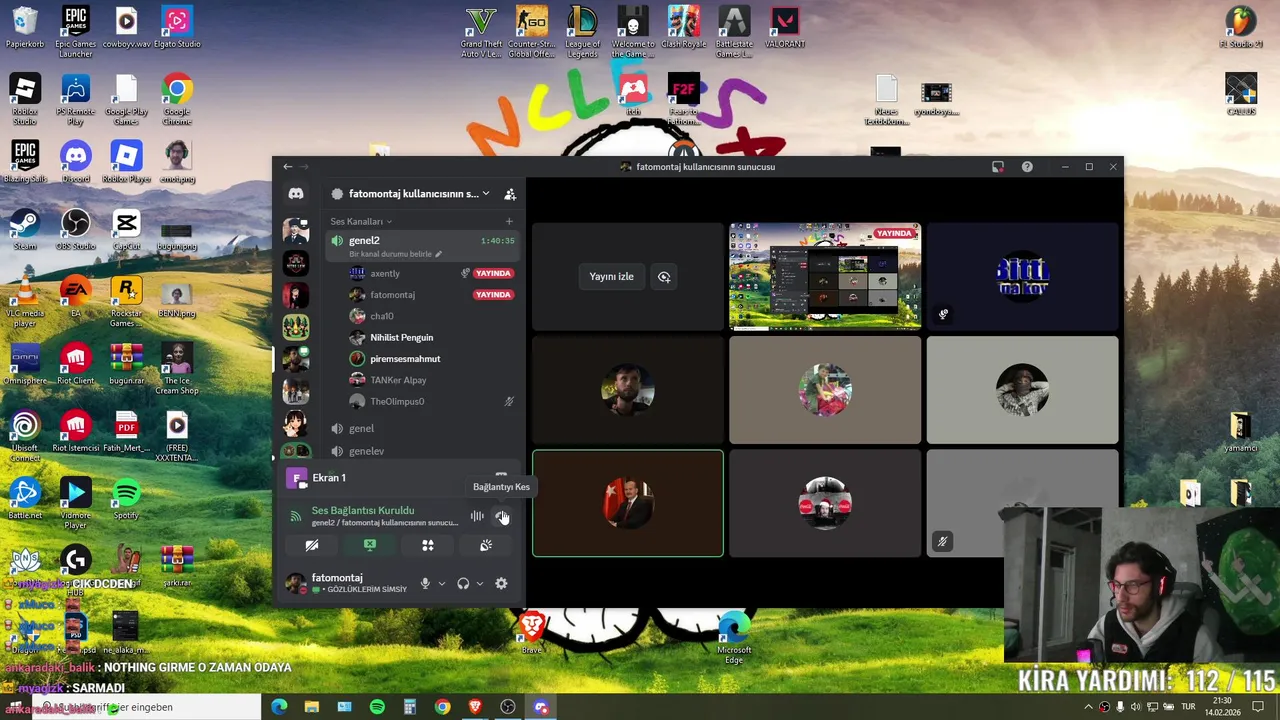Open fatomontaj user profile panel

pyautogui.click(x=347, y=583)
